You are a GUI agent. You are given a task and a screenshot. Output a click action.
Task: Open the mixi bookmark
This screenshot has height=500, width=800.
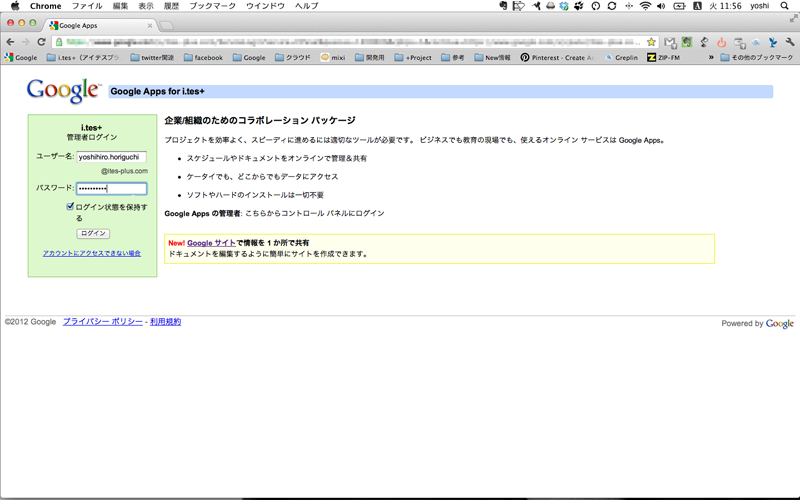(x=333, y=58)
